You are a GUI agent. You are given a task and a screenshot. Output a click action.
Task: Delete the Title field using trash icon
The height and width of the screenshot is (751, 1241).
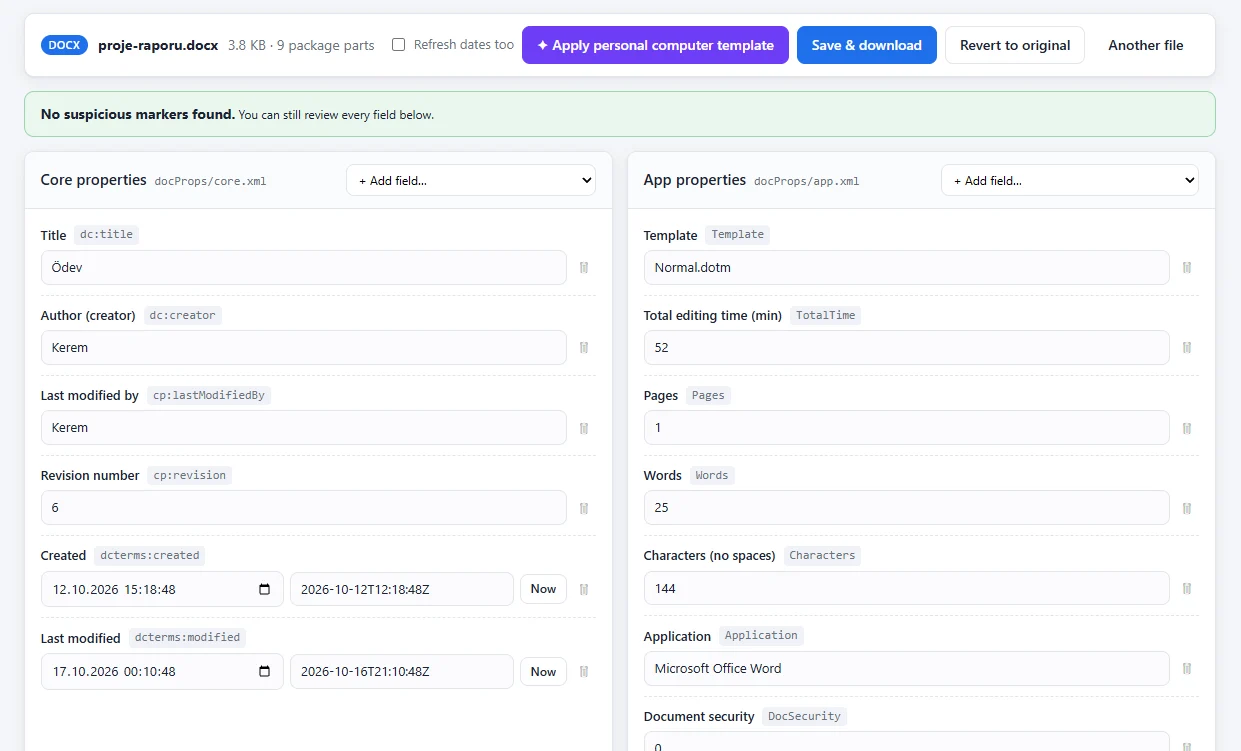[x=584, y=268]
